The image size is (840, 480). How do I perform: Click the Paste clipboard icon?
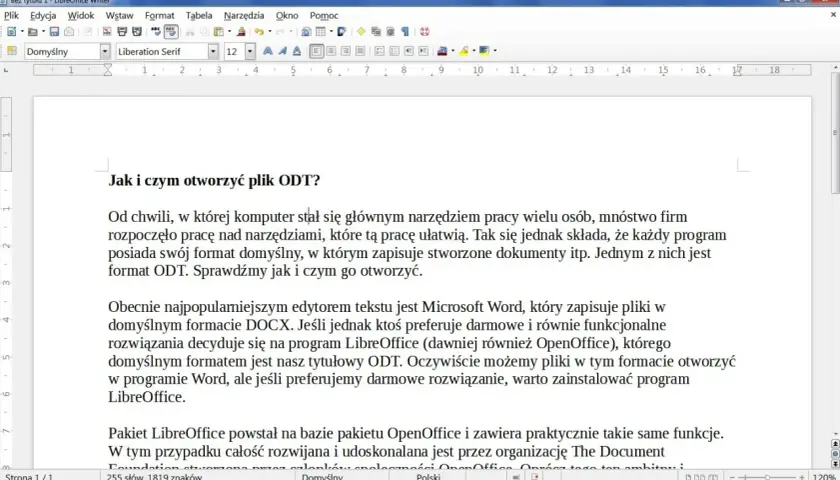[x=218, y=32]
